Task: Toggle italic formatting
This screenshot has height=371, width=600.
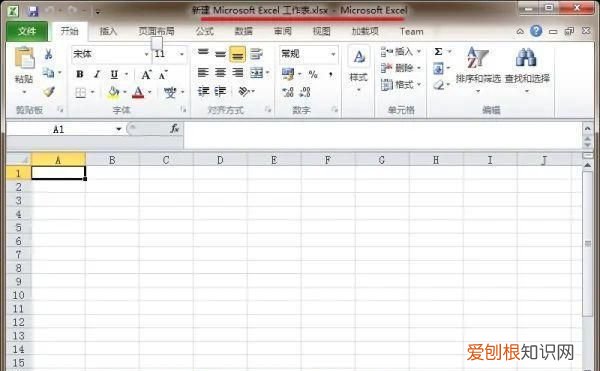Action: coord(97,74)
